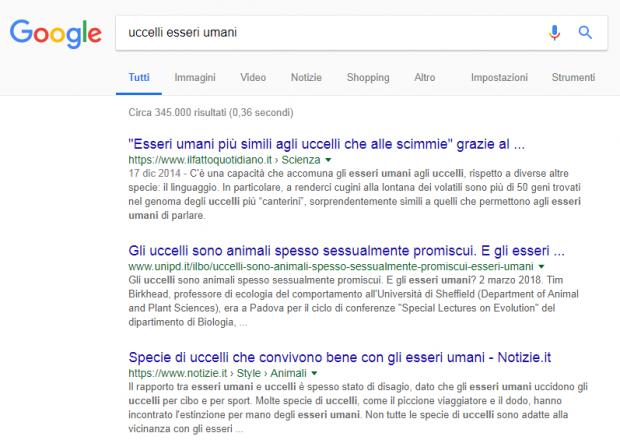Open Impostazioni menu
The width and height of the screenshot is (620, 447).
tap(499, 78)
